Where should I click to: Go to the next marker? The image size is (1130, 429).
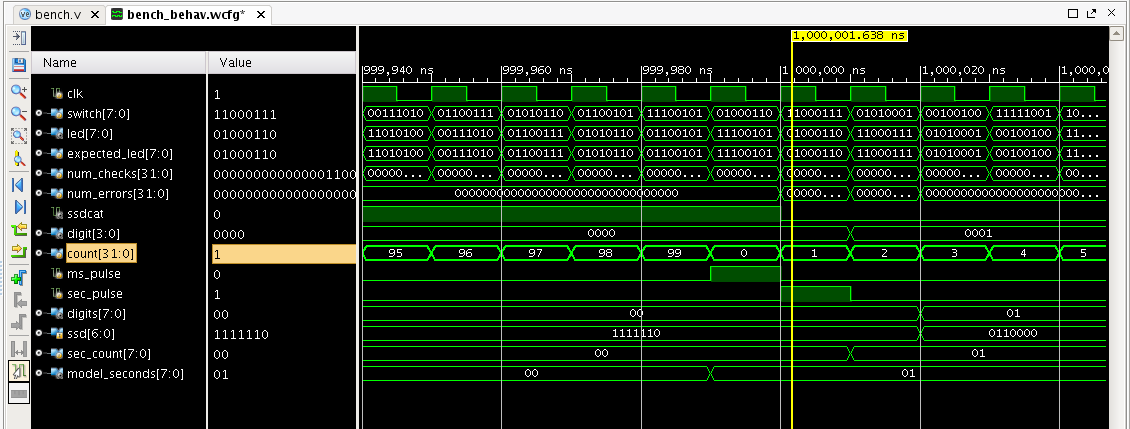tap(19, 322)
